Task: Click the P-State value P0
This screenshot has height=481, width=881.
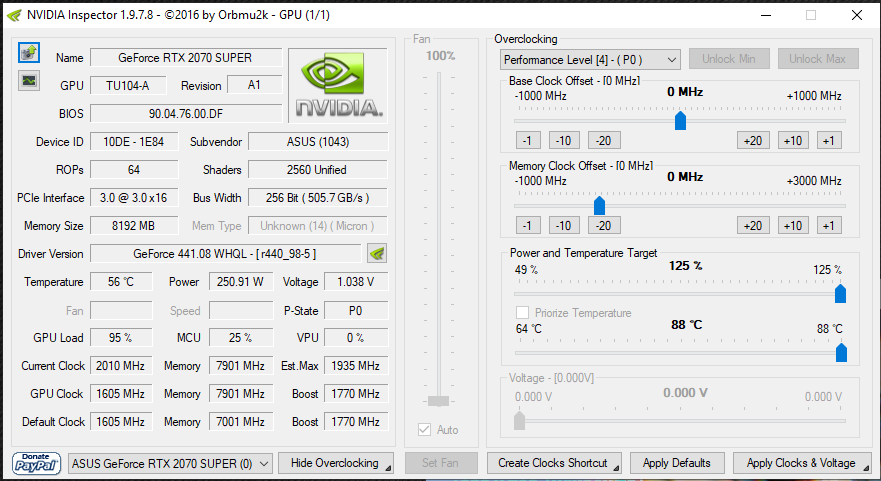Action: 356,311
